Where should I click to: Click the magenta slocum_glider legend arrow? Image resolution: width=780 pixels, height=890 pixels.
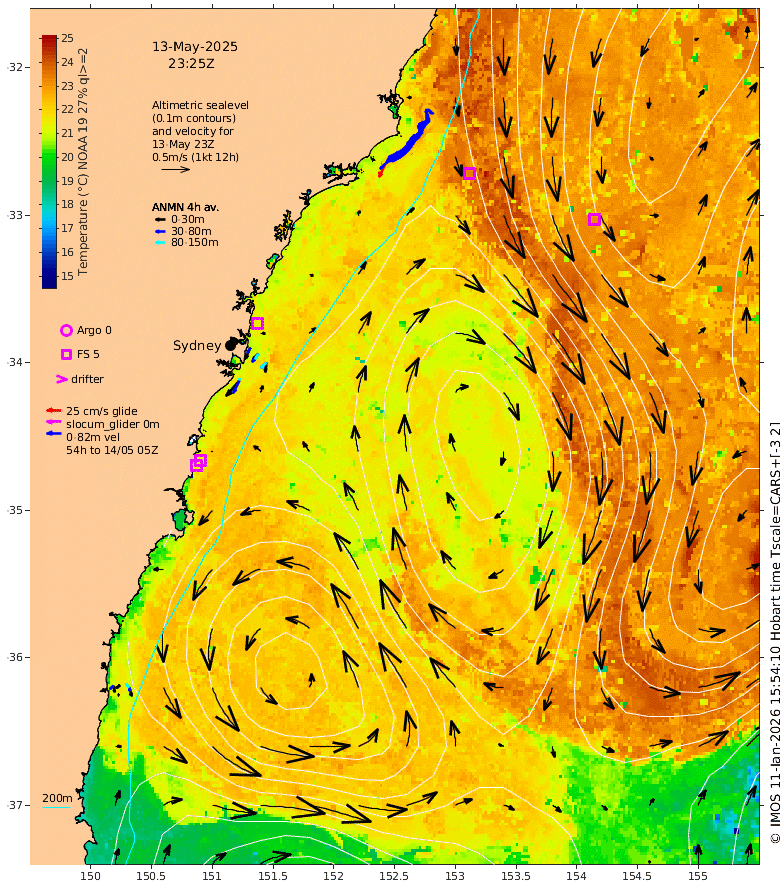pos(53,422)
